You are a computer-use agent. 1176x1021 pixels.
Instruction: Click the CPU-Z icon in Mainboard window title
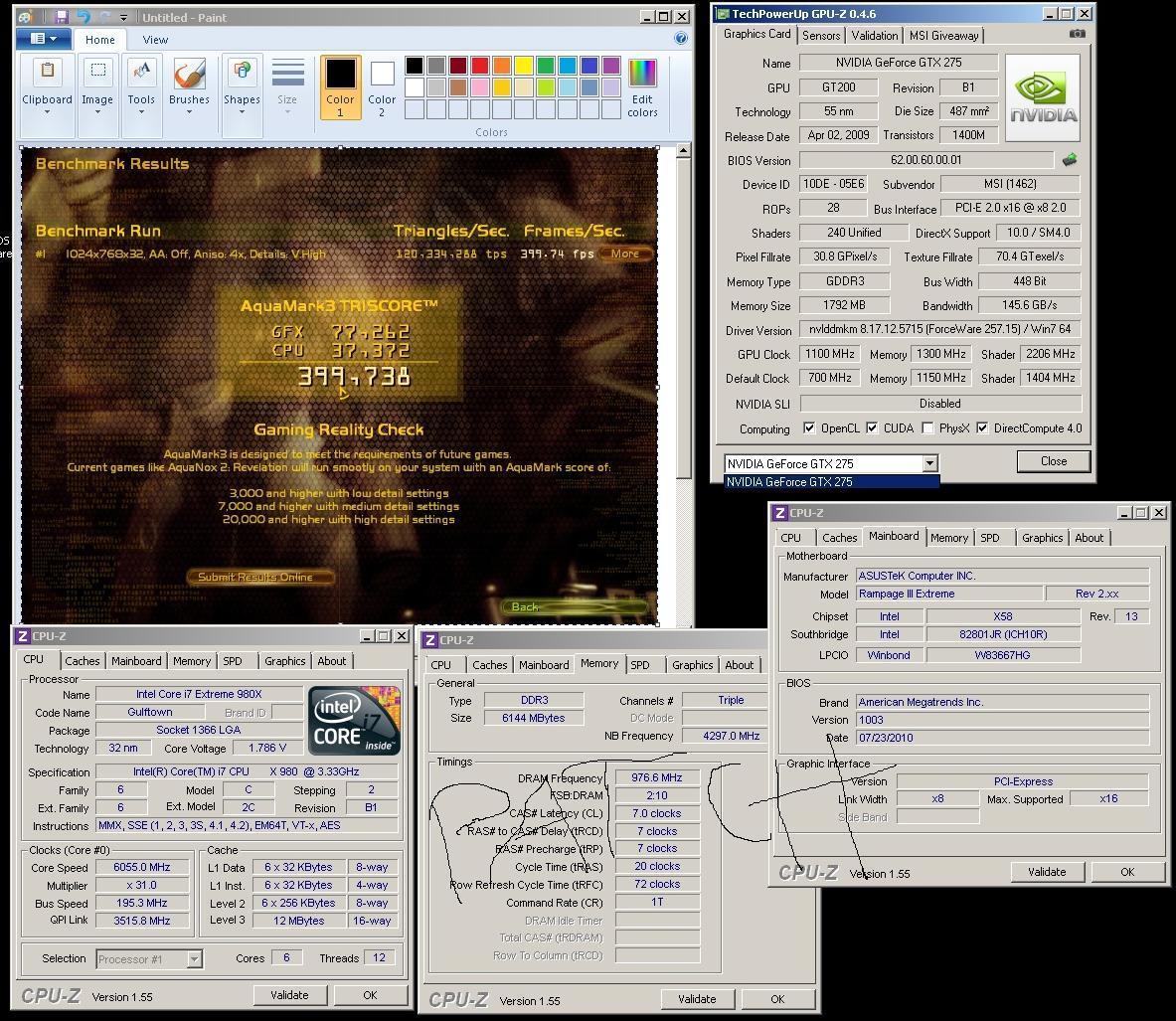780,513
